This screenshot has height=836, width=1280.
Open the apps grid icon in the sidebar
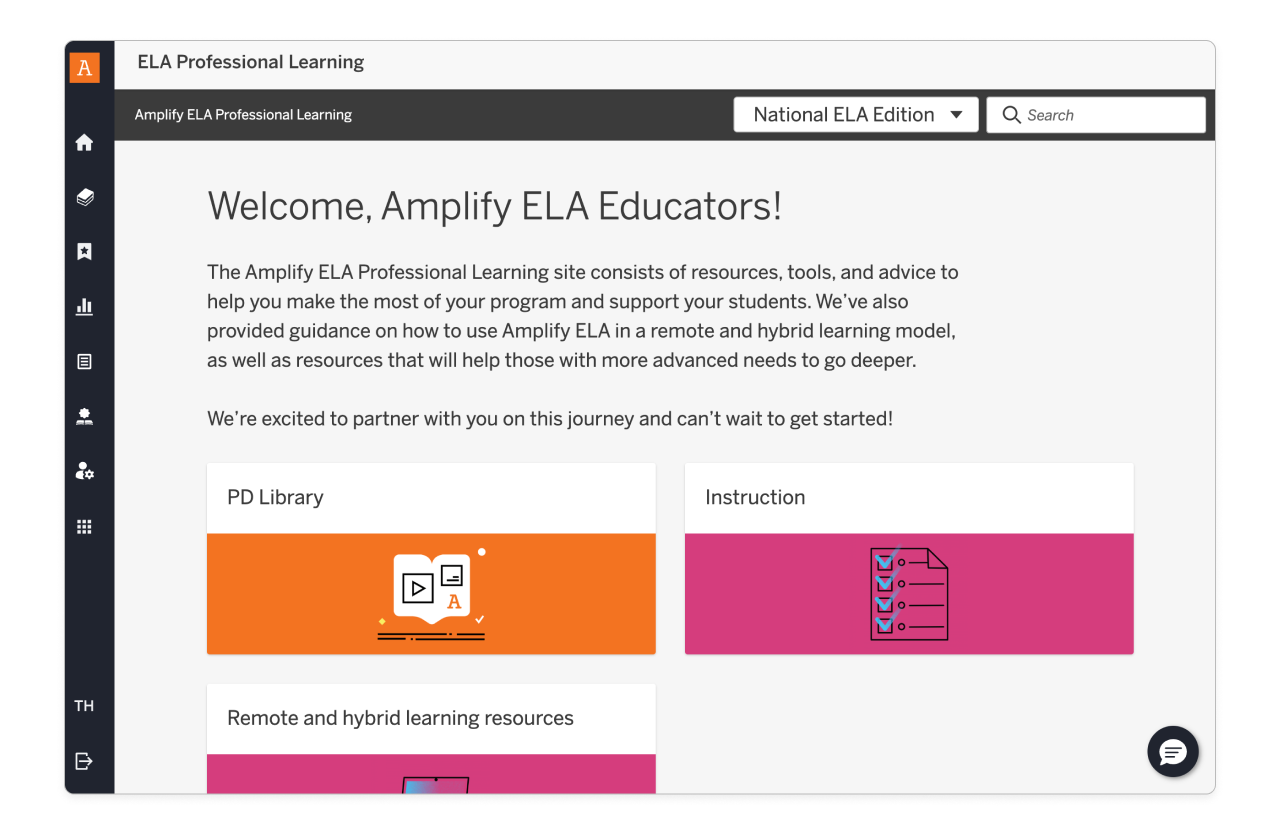pyautogui.click(x=85, y=526)
